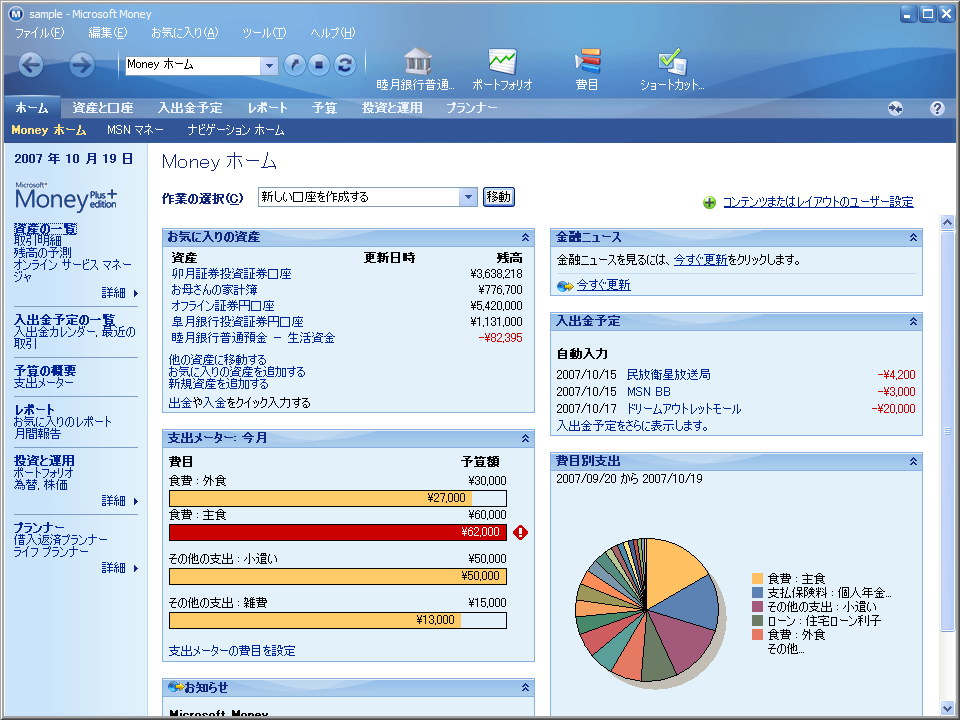960x720 pixels.
Task: Switch to the 入出金予定 tab
Action: coord(190,108)
